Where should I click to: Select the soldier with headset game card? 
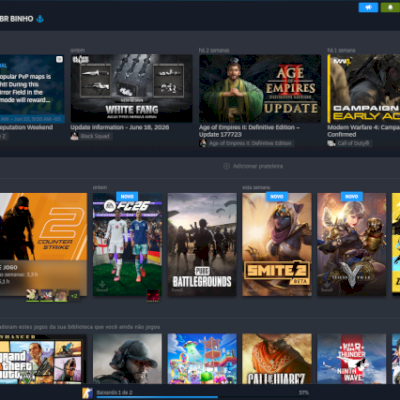127,359
